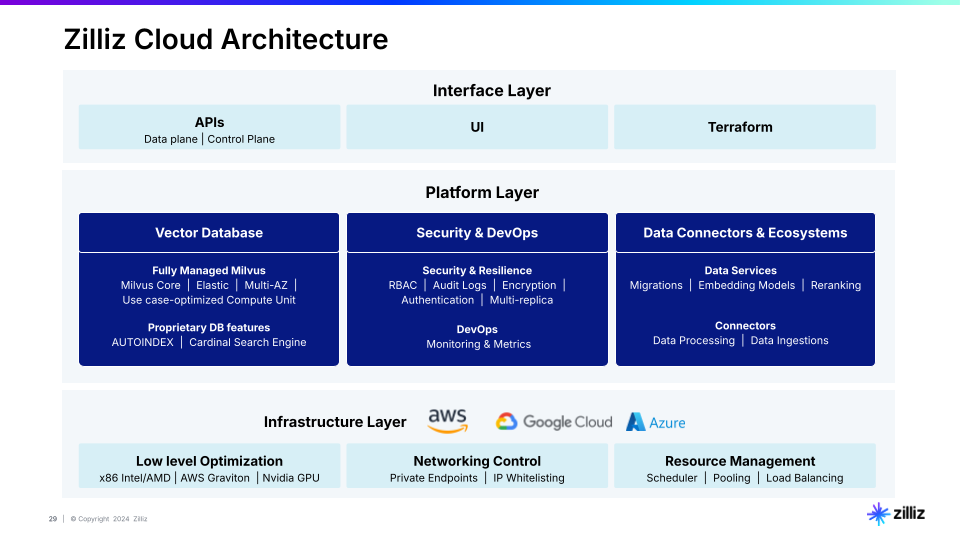The width and height of the screenshot is (960, 540).
Task: Click 'Monitoring & Metrics' text
Action: [x=478, y=344]
